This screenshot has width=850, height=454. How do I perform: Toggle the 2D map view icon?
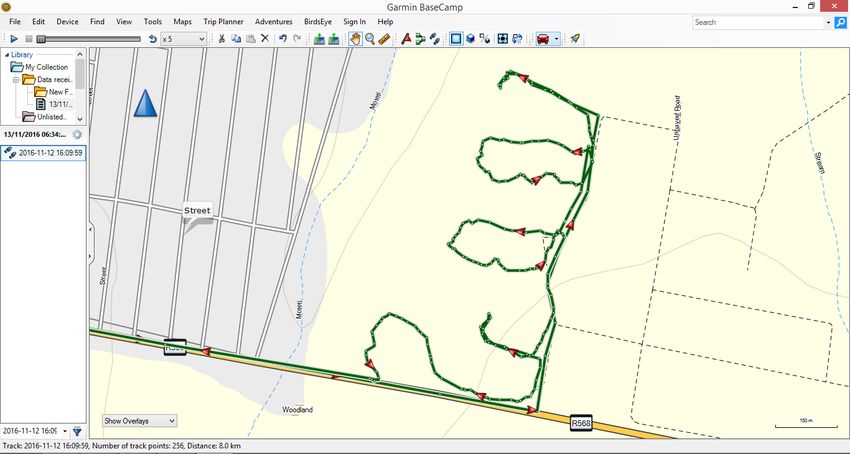456,39
